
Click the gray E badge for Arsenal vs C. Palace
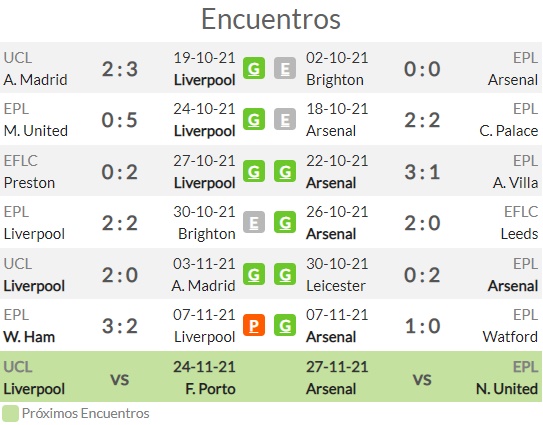pos(285,119)
